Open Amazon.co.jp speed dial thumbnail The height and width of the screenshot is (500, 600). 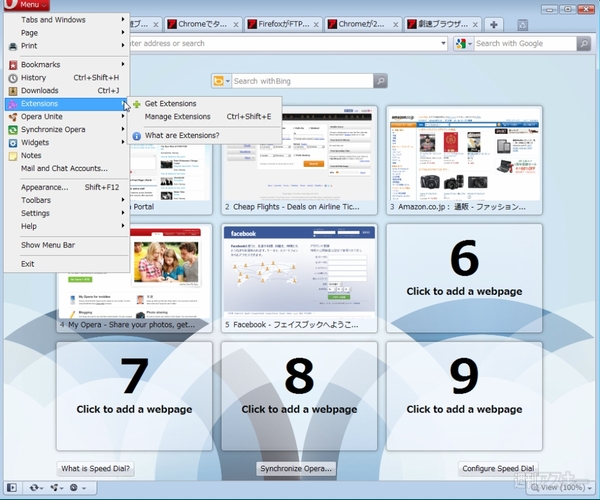coord(464,160)
